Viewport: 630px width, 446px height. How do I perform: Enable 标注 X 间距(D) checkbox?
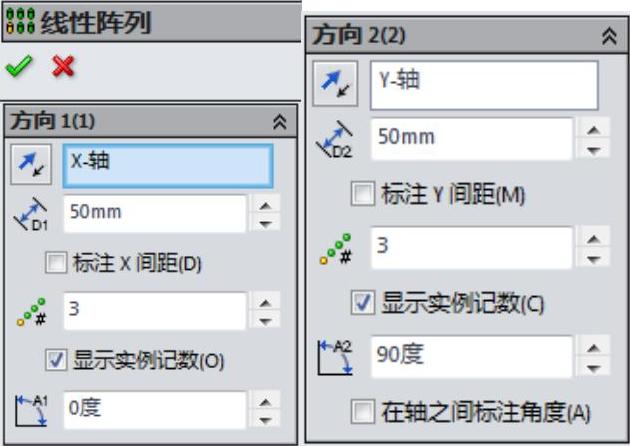56,263
